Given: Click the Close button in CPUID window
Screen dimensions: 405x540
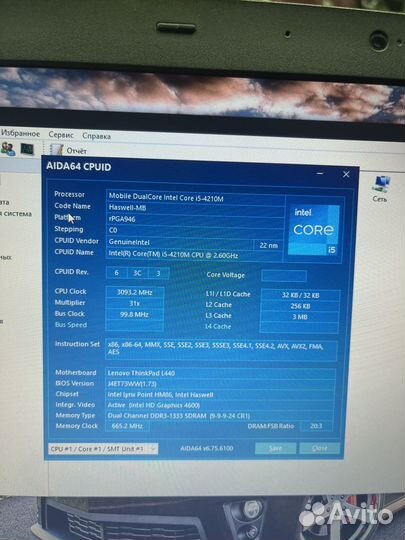Looking at the screenshot, I should 320,448.
